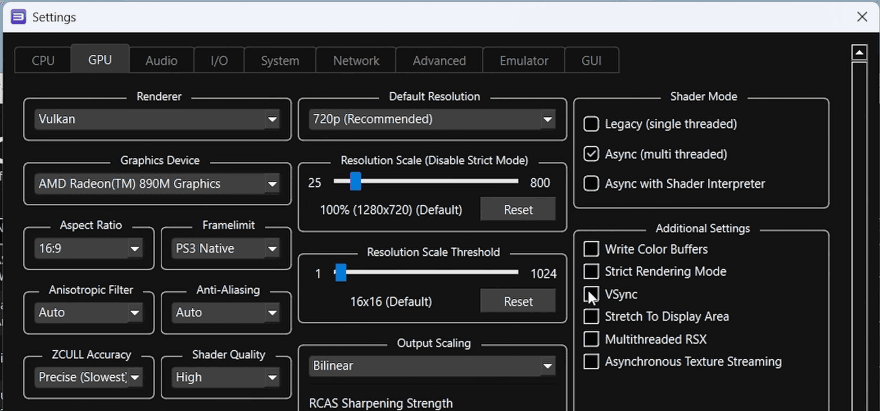Select Async with Shader Interpreter mode

[x=591, y=184]
